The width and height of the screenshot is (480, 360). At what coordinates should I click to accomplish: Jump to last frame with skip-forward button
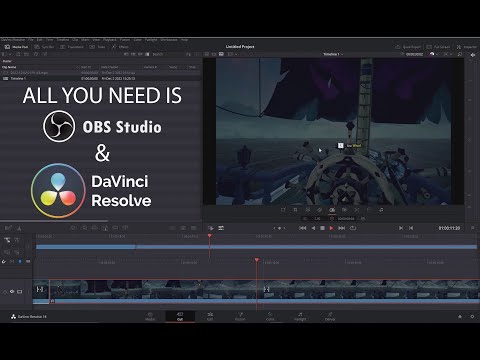342,228
